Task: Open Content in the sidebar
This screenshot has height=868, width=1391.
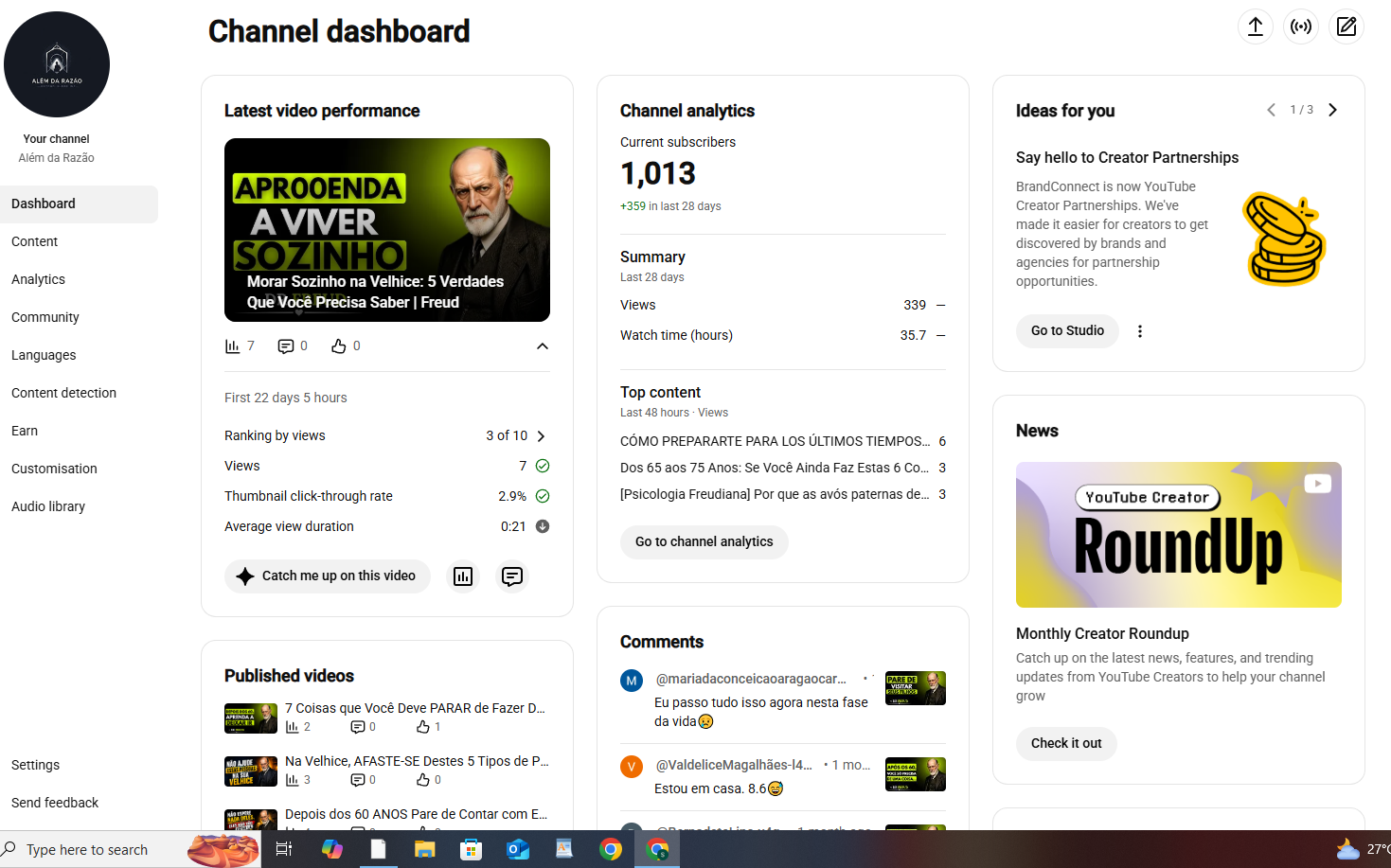Action: [x=80, y=241]
